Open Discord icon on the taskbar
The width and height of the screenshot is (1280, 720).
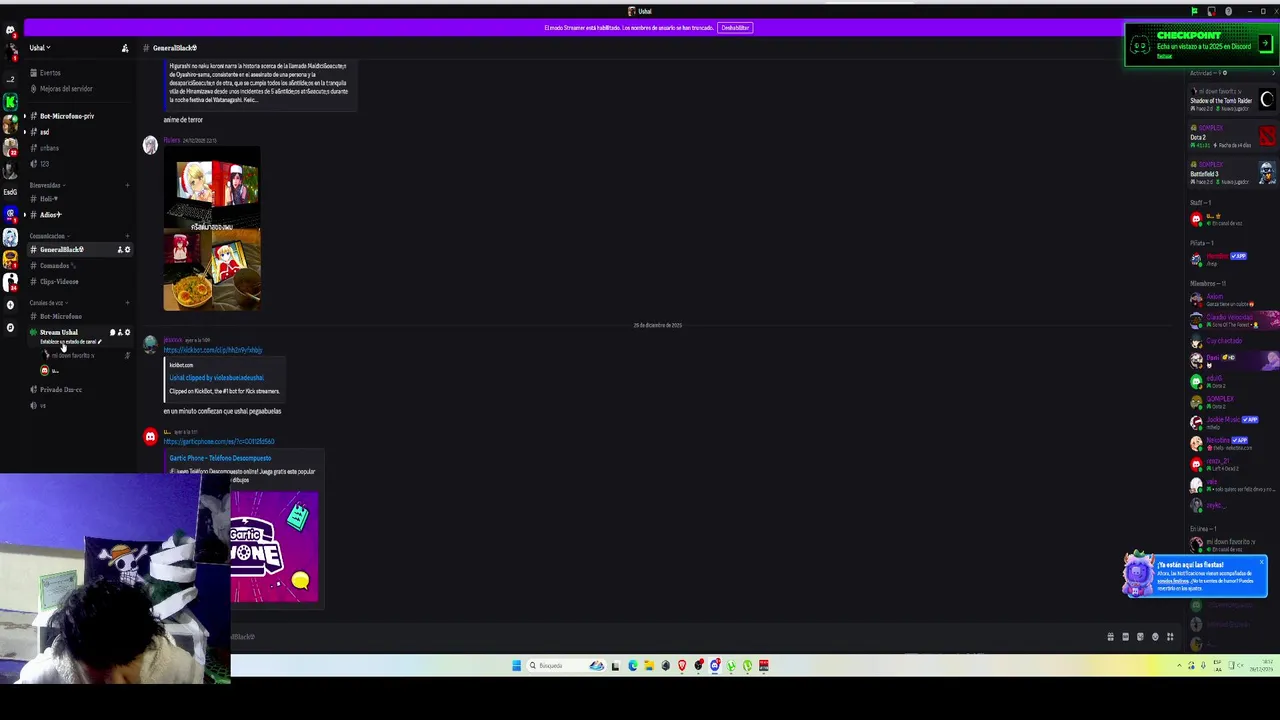pyautogui.click(x=715, y=665)
